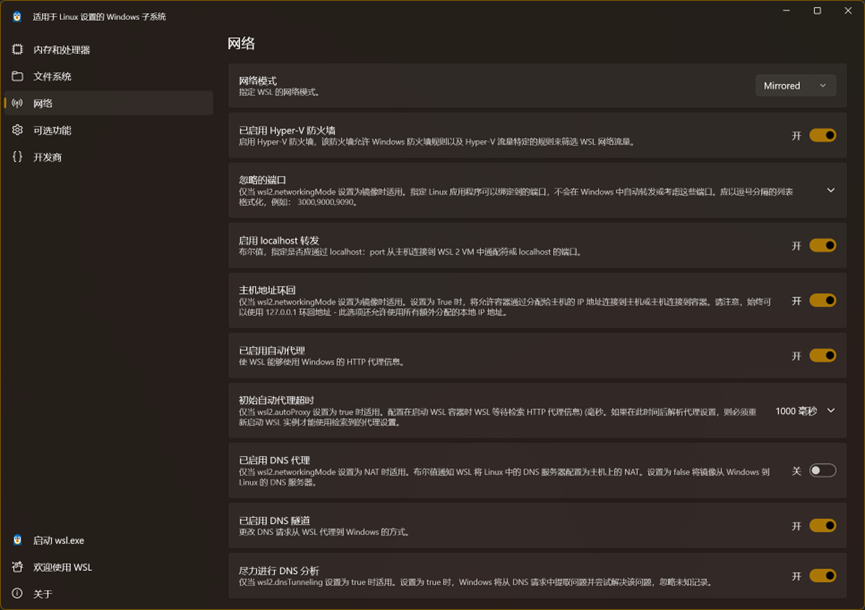Turn off 启用 localhost 转发

tap(822, 243)
